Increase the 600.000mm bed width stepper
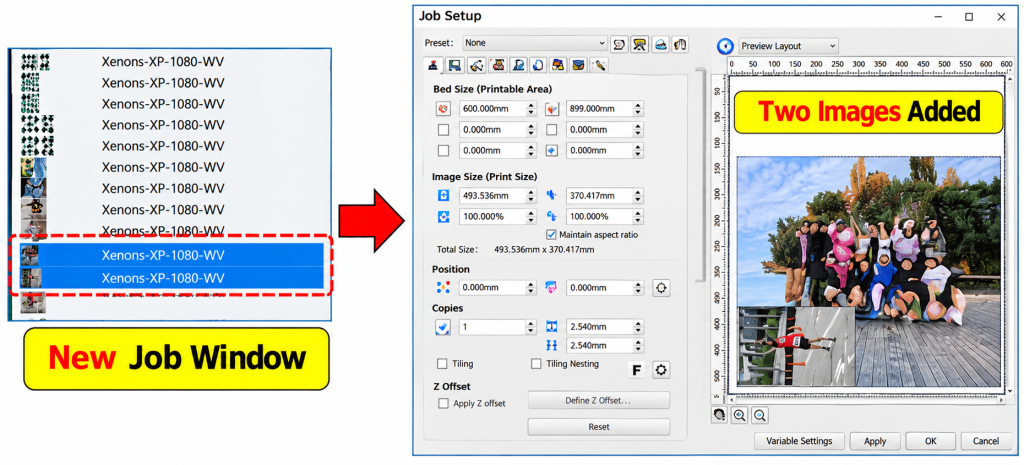This screenshot has width=1024, height=465. tap(531, 105)
